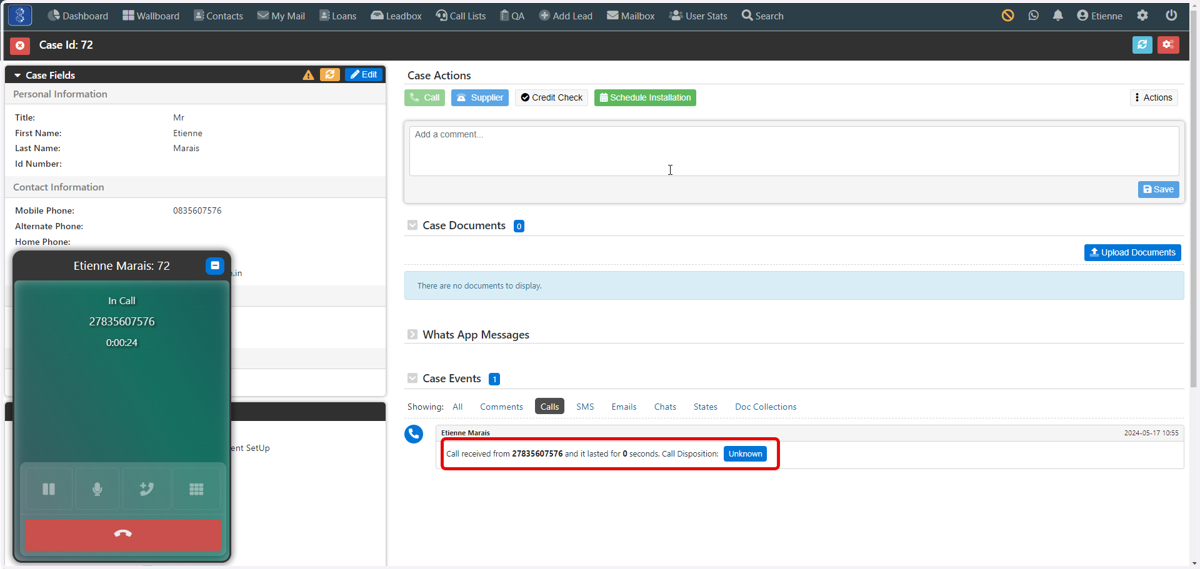This screenshot has width=1200, height=569.
Task: Open the Actions dropdown
Action: tap(1154, 98)
